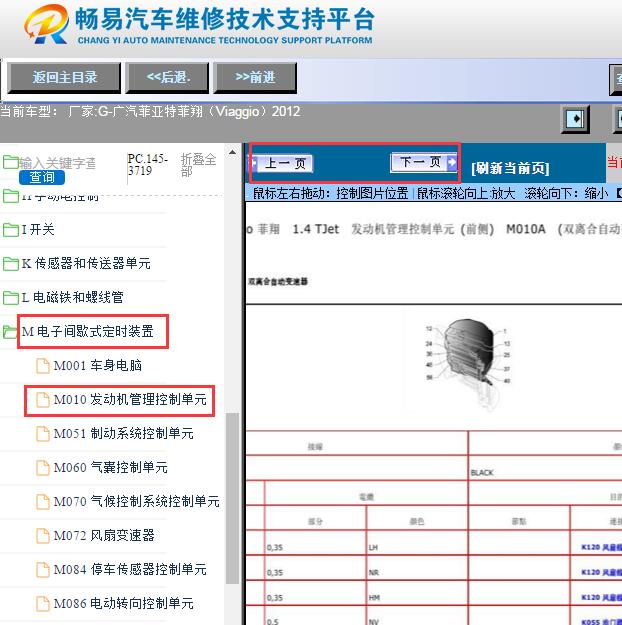The height and width of the screenshot is (625, 622).
Task: Open M070 气候控制系统控制单元
Action: [137, 501]
